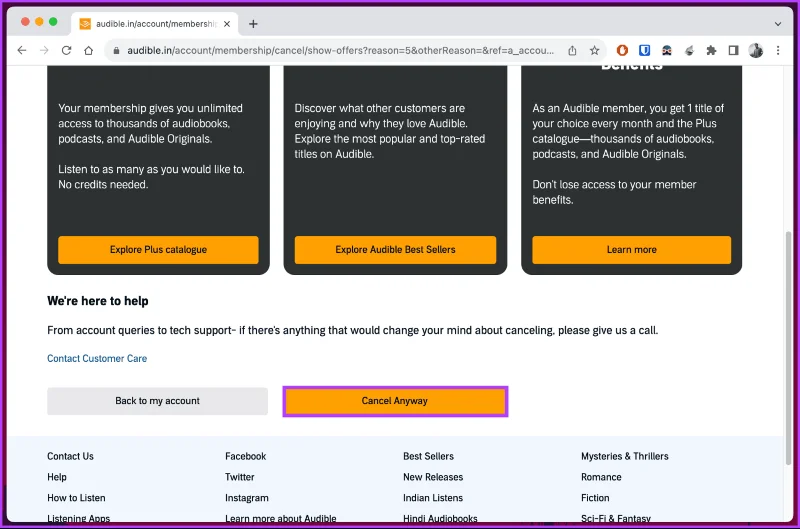The height and width of the screenshot is (529, 800).
Task: Open the Twitter footer link
Action: click(x=239, y=477)
